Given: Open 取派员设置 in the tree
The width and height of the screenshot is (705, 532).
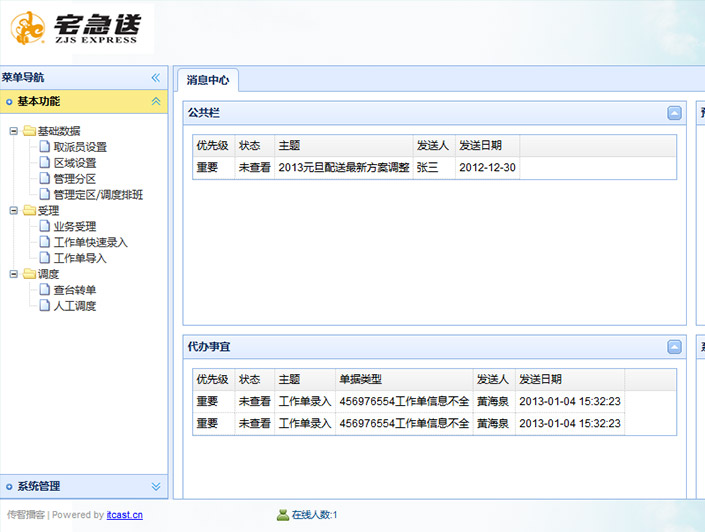Looking at the screenshot, I should pos(80,147).
